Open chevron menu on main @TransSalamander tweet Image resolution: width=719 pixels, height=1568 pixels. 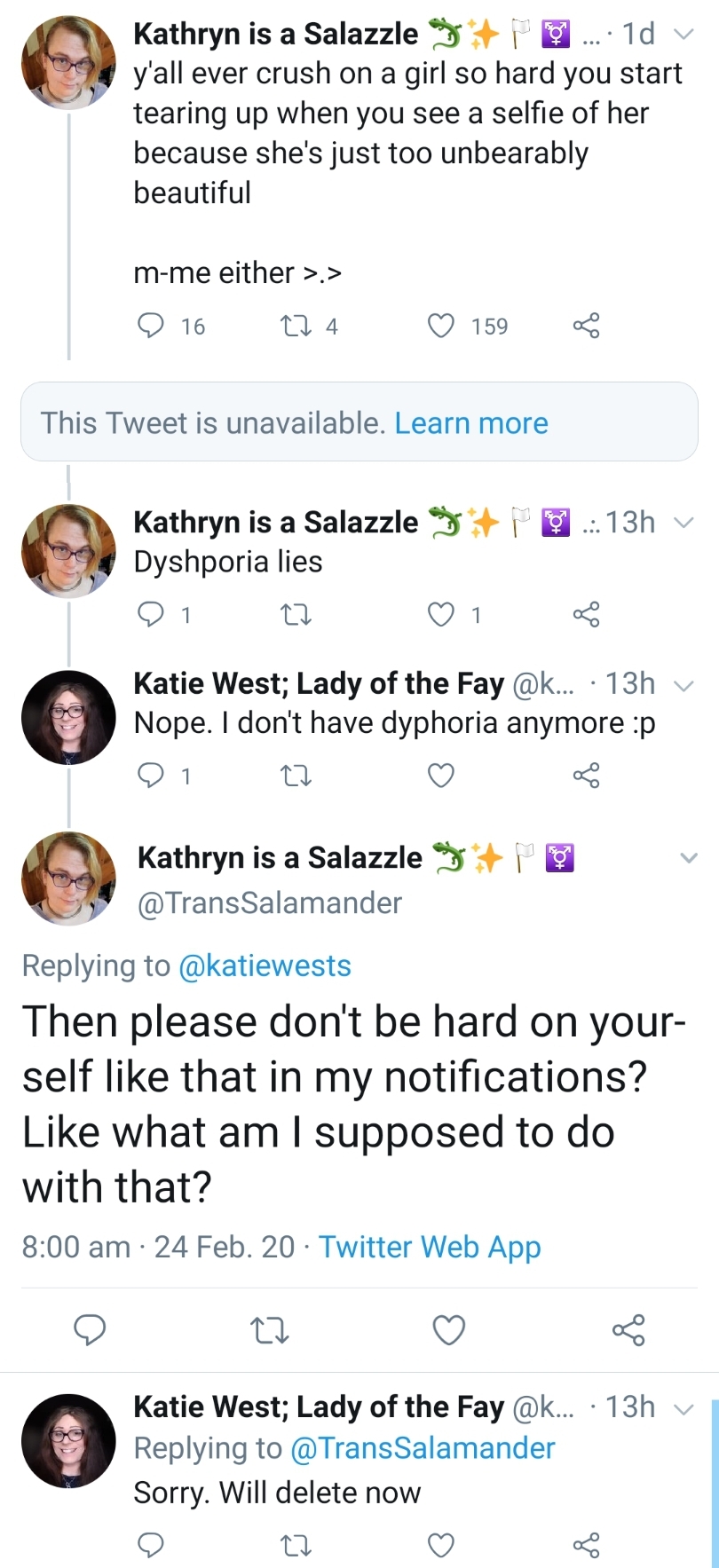[x=689, y=858]
